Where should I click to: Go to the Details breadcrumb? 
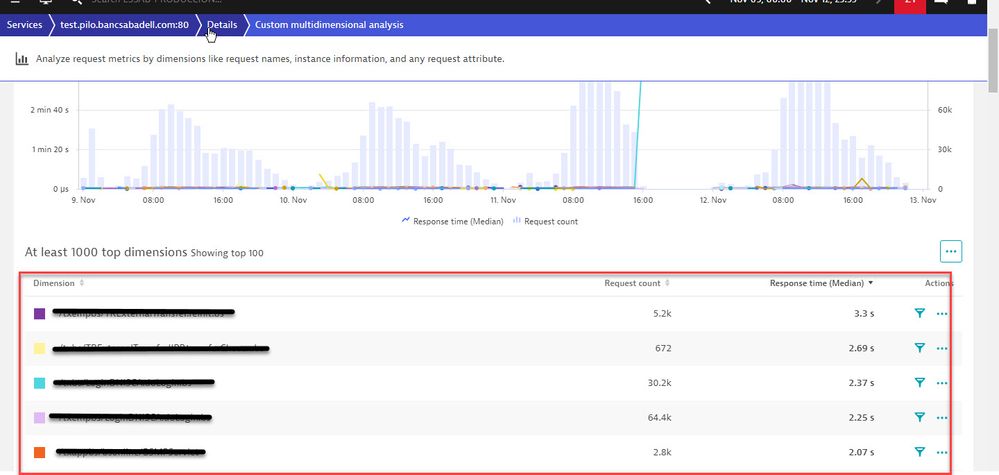coord(222,25)
